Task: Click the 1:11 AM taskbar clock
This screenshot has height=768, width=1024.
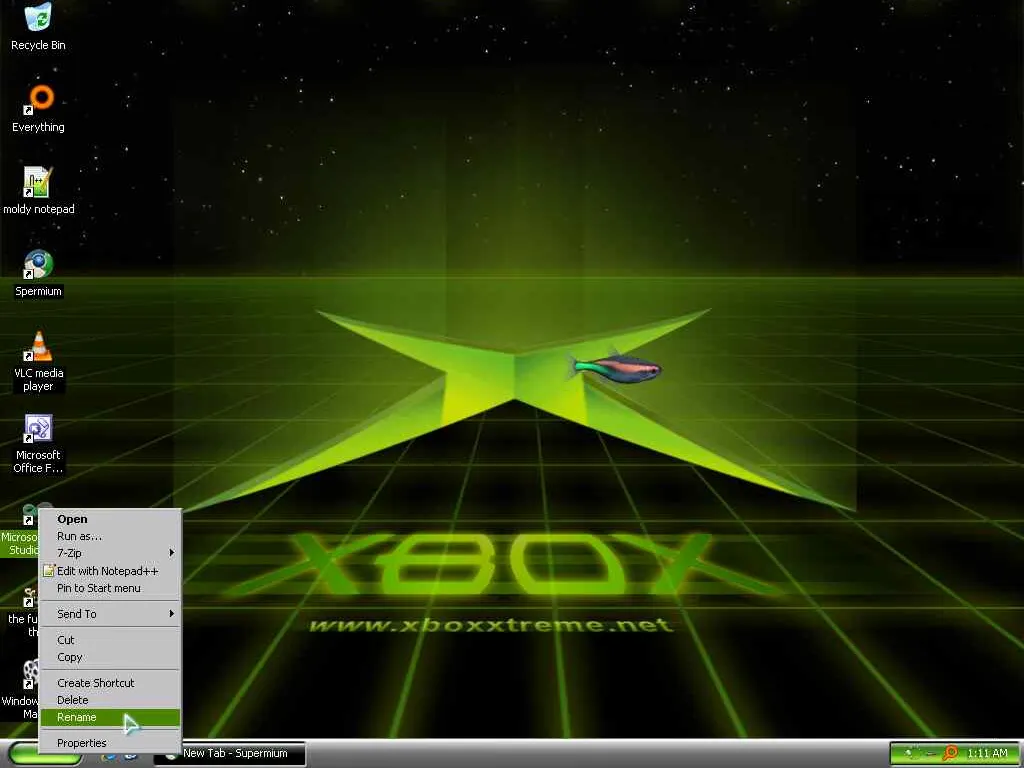Action: click(987, 754)
